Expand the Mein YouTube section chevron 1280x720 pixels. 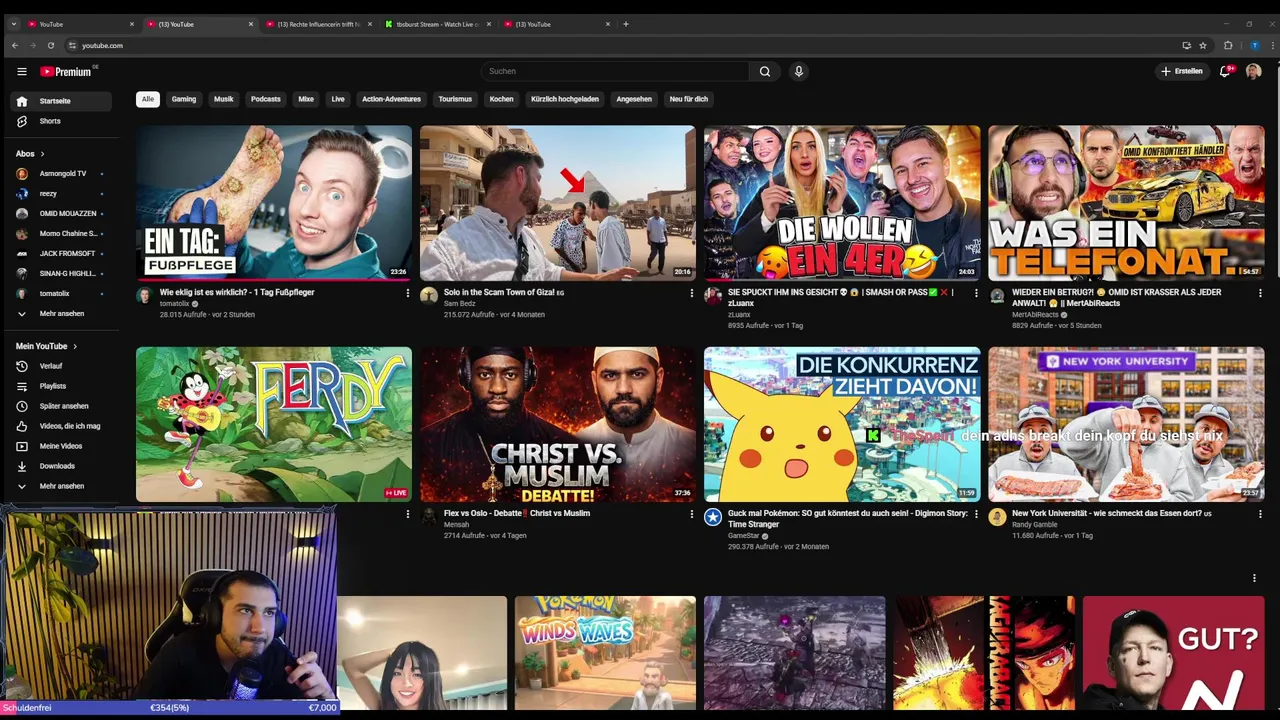pyautogui.click(x=75, y=346)
